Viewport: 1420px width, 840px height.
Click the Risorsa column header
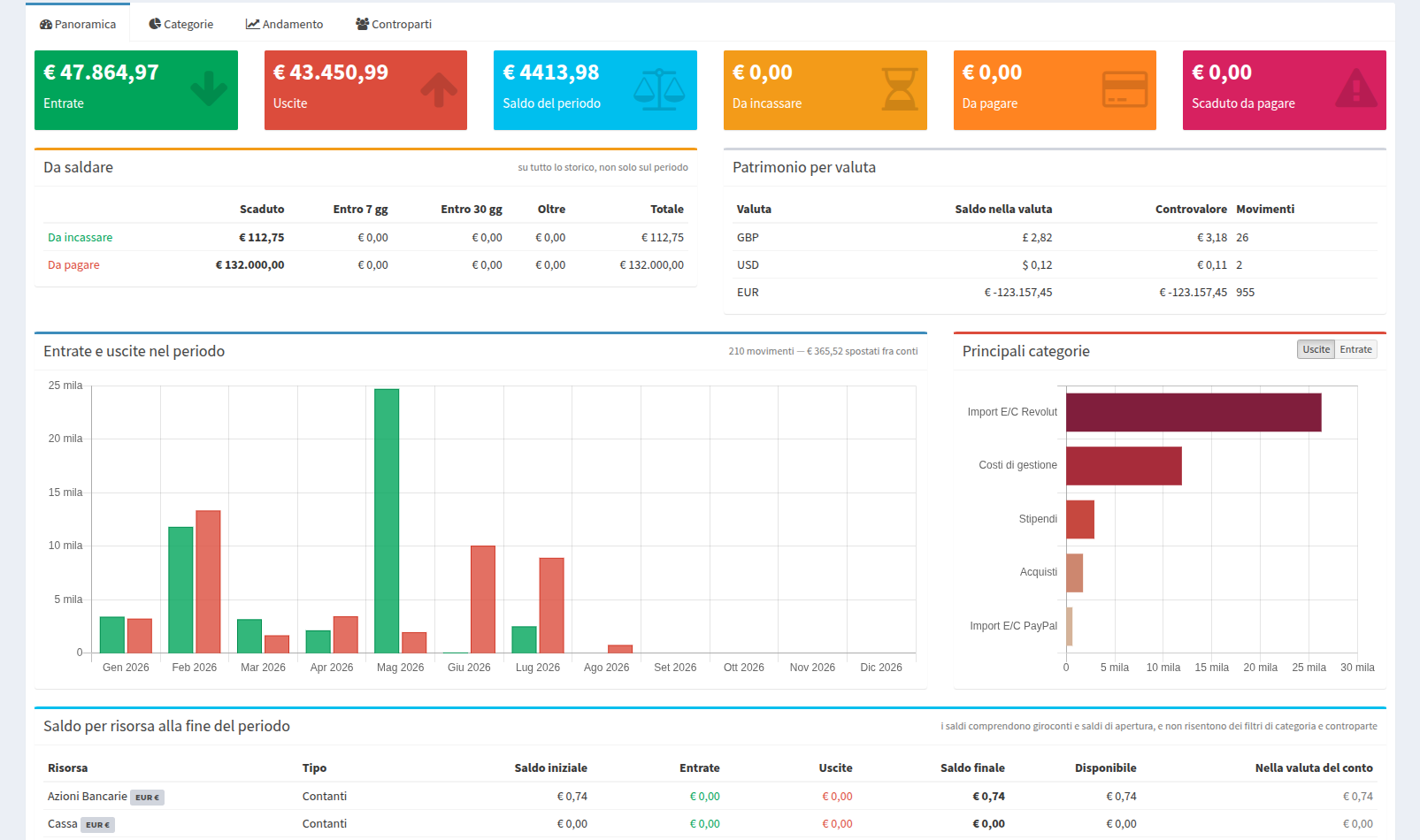(68, 767)
